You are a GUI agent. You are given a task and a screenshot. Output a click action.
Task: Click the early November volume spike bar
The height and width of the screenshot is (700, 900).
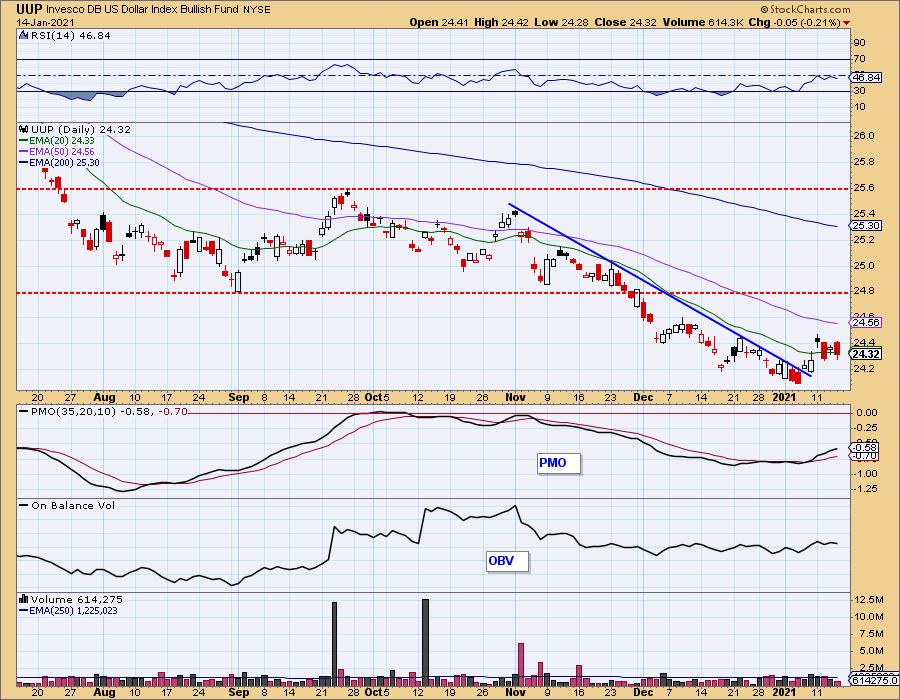[521, 664]
